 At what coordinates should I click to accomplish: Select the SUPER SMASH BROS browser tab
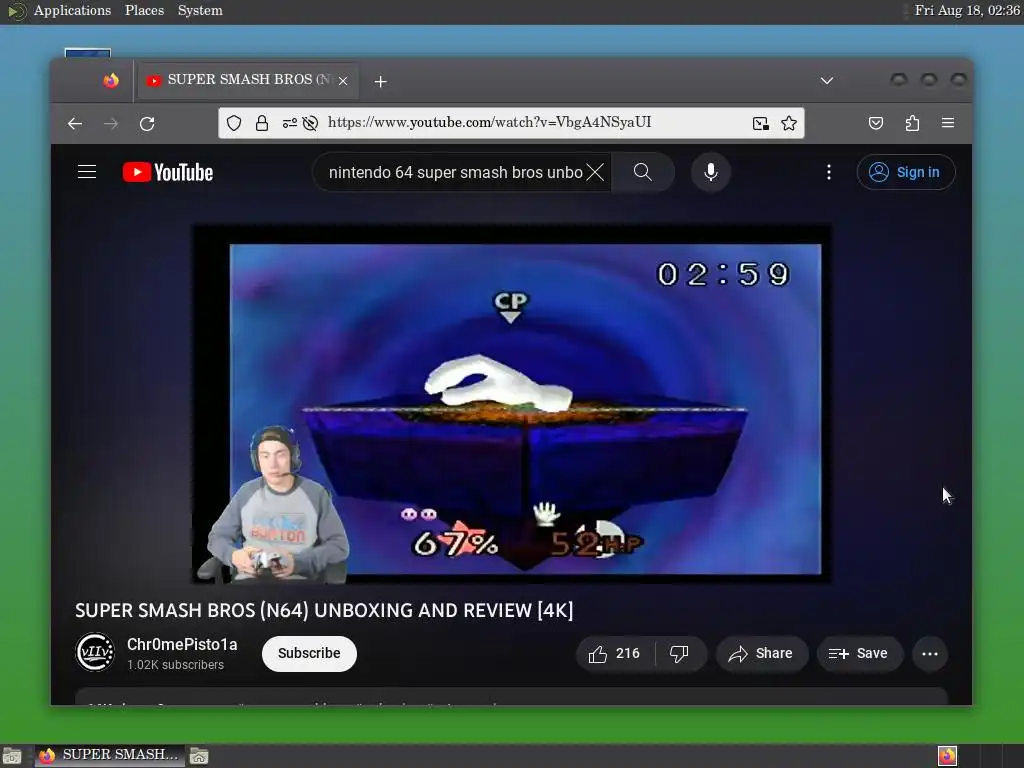pyautogui.click(x=248, y=80)
